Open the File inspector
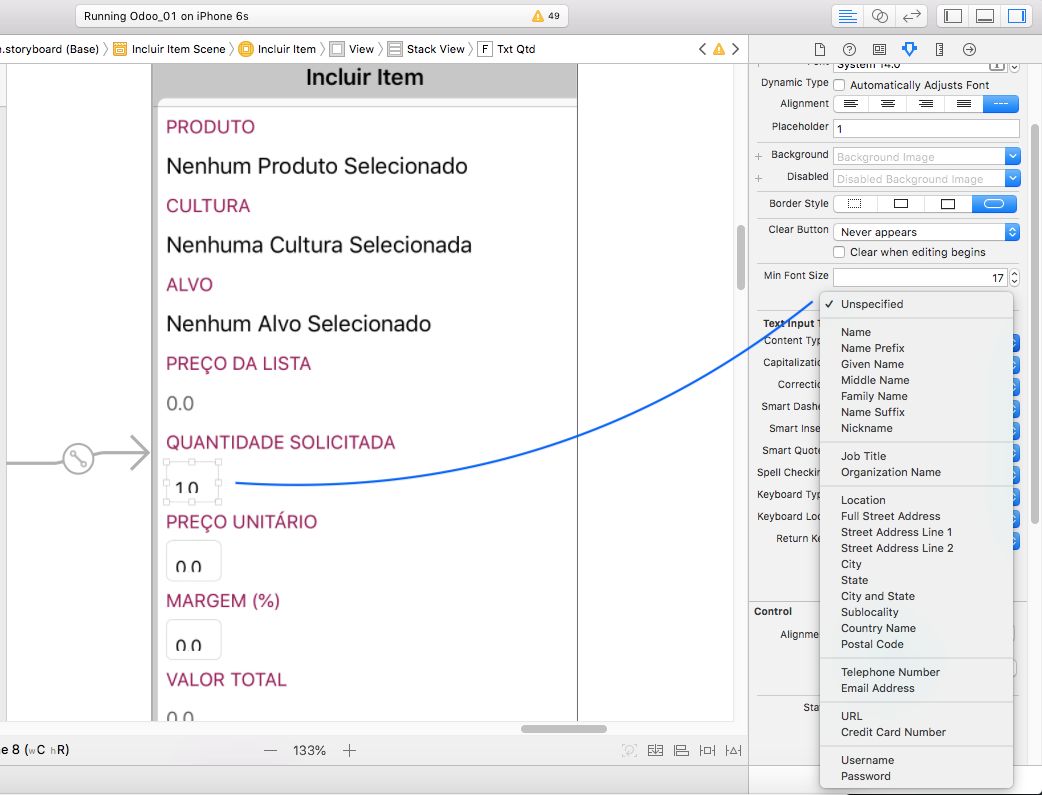 point(819,49)
